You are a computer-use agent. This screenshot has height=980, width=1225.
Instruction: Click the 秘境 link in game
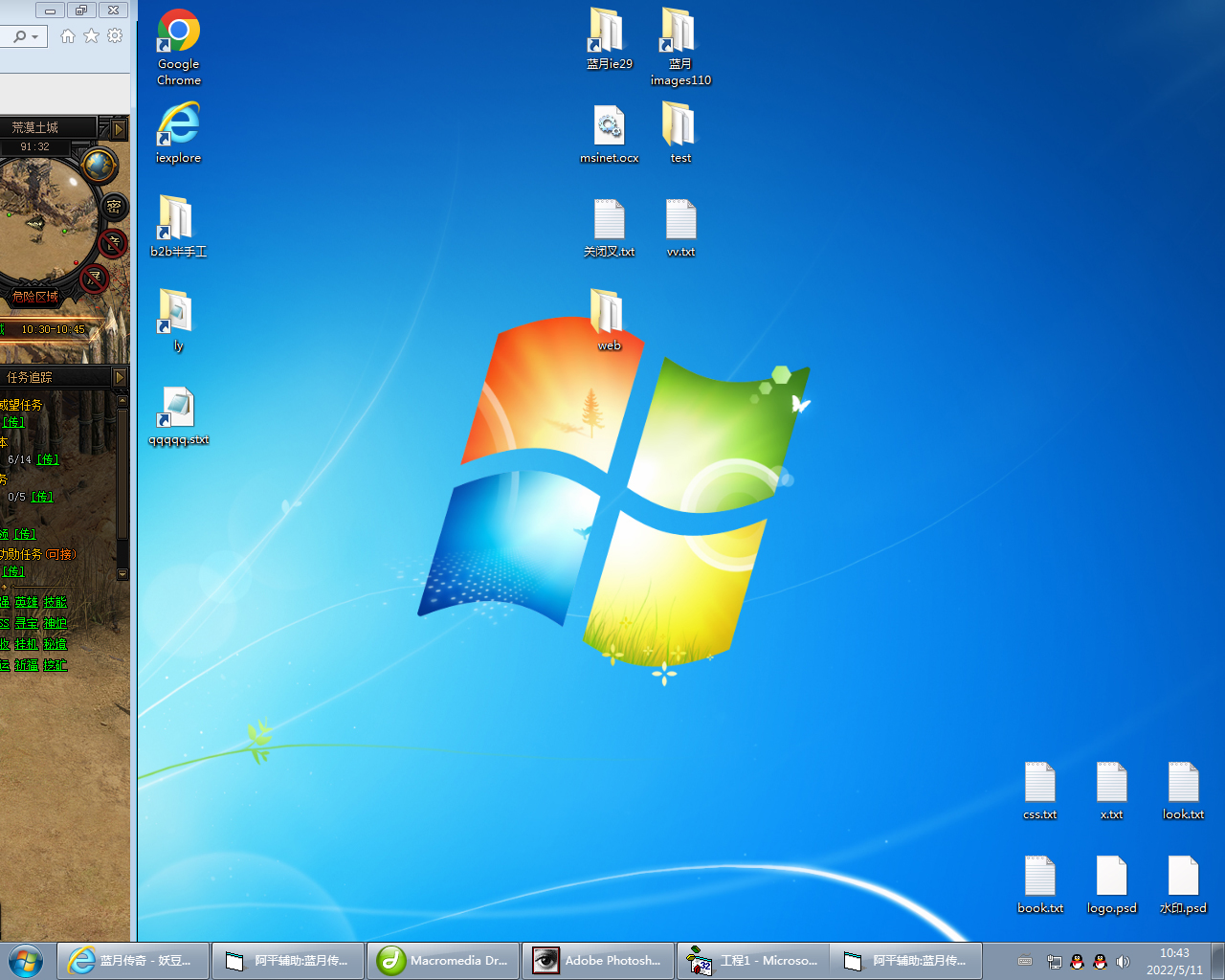click(x=56, y=644)
